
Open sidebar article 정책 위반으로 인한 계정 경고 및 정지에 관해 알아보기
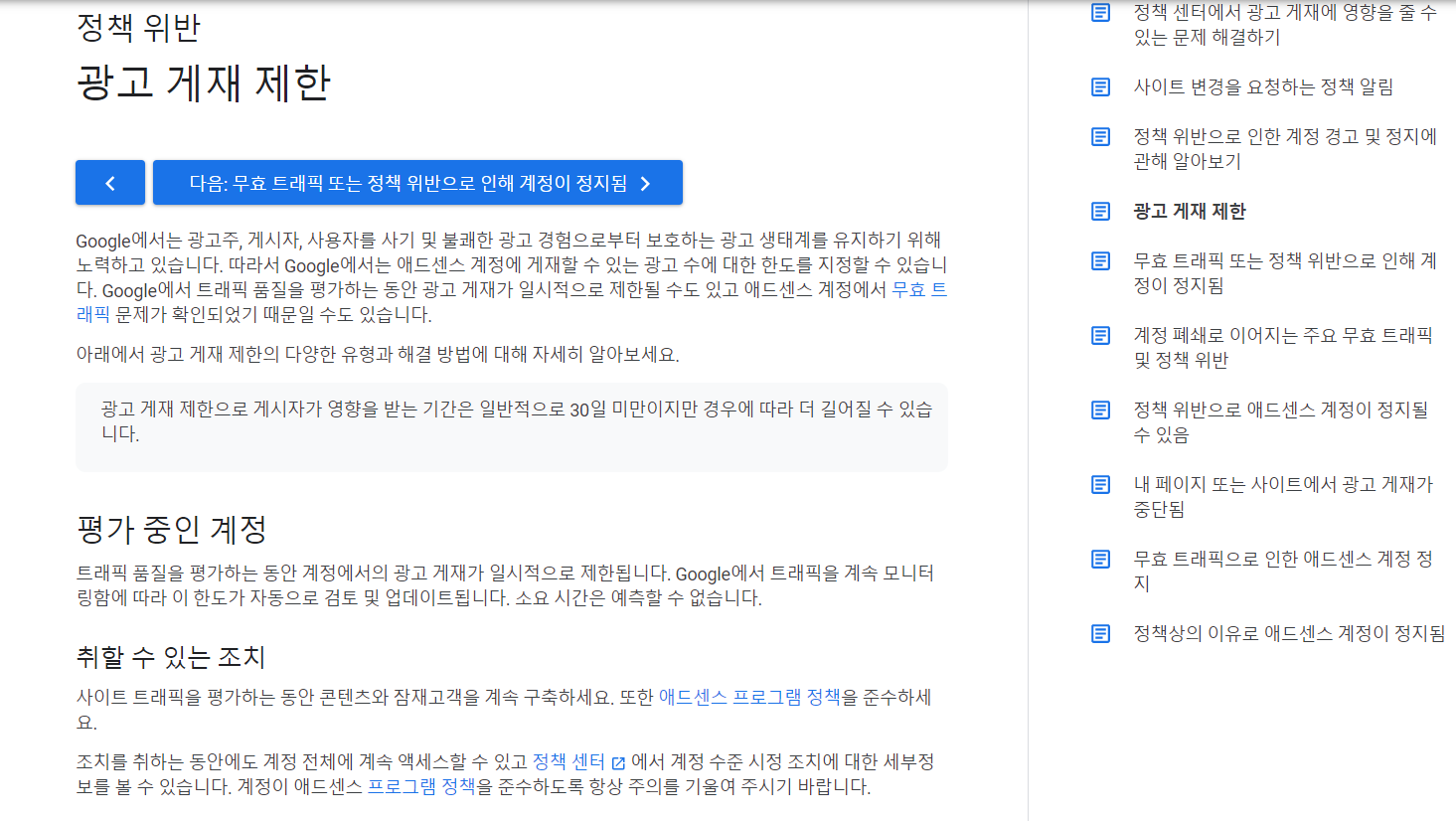click(x=1285, y=149)
